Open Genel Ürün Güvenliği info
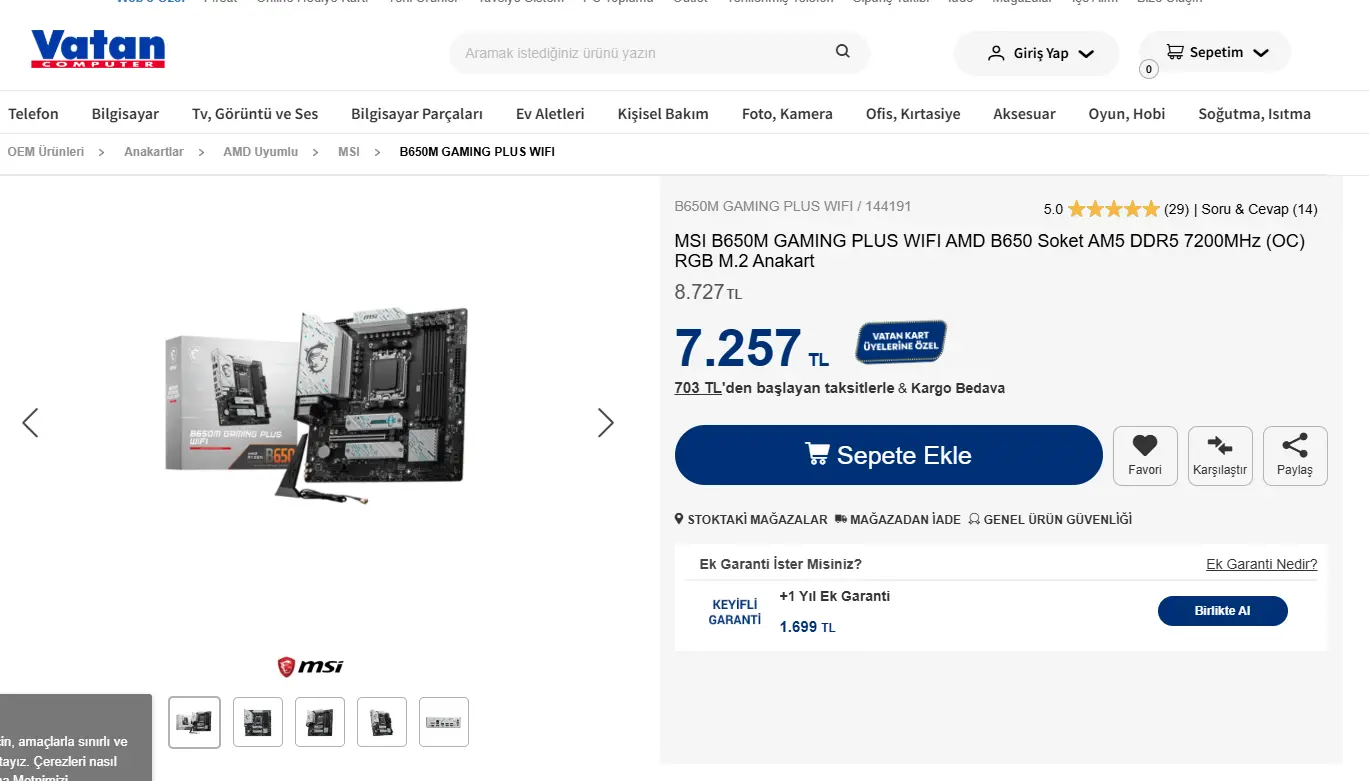This screenshot has width=1369, height=781. [1050, 520]
